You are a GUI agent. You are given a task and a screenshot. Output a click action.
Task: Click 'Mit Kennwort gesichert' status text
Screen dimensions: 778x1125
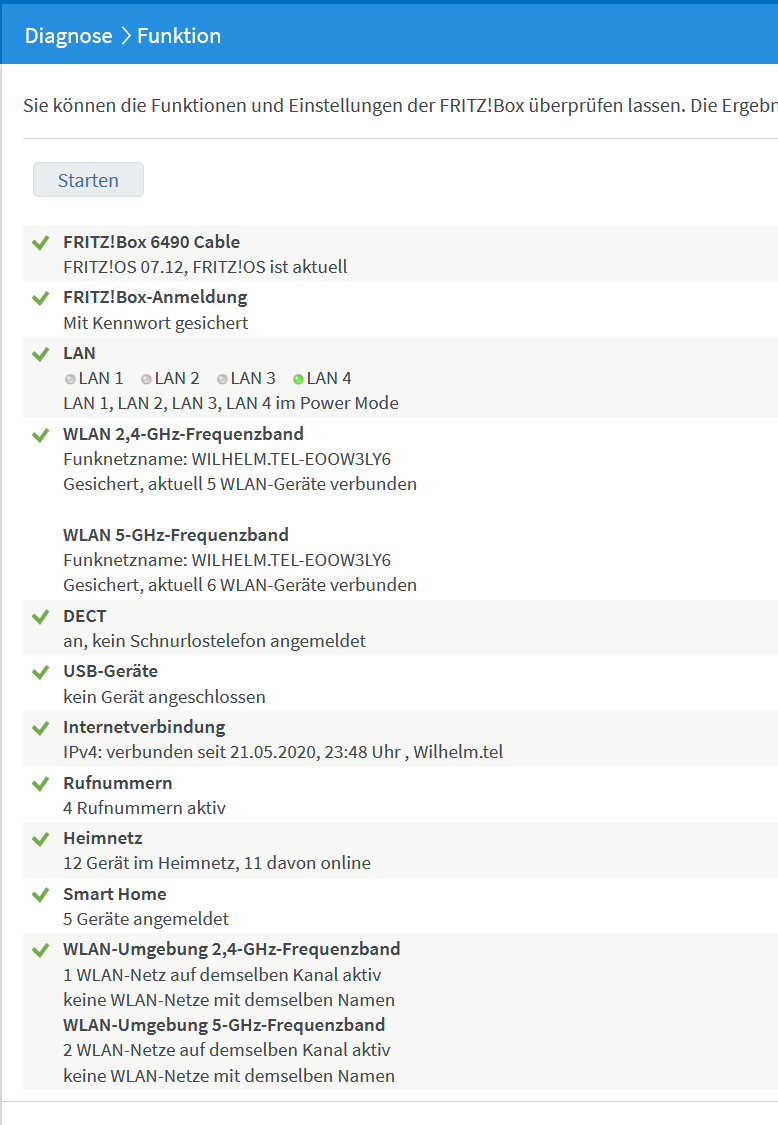[x=156, y=323]
